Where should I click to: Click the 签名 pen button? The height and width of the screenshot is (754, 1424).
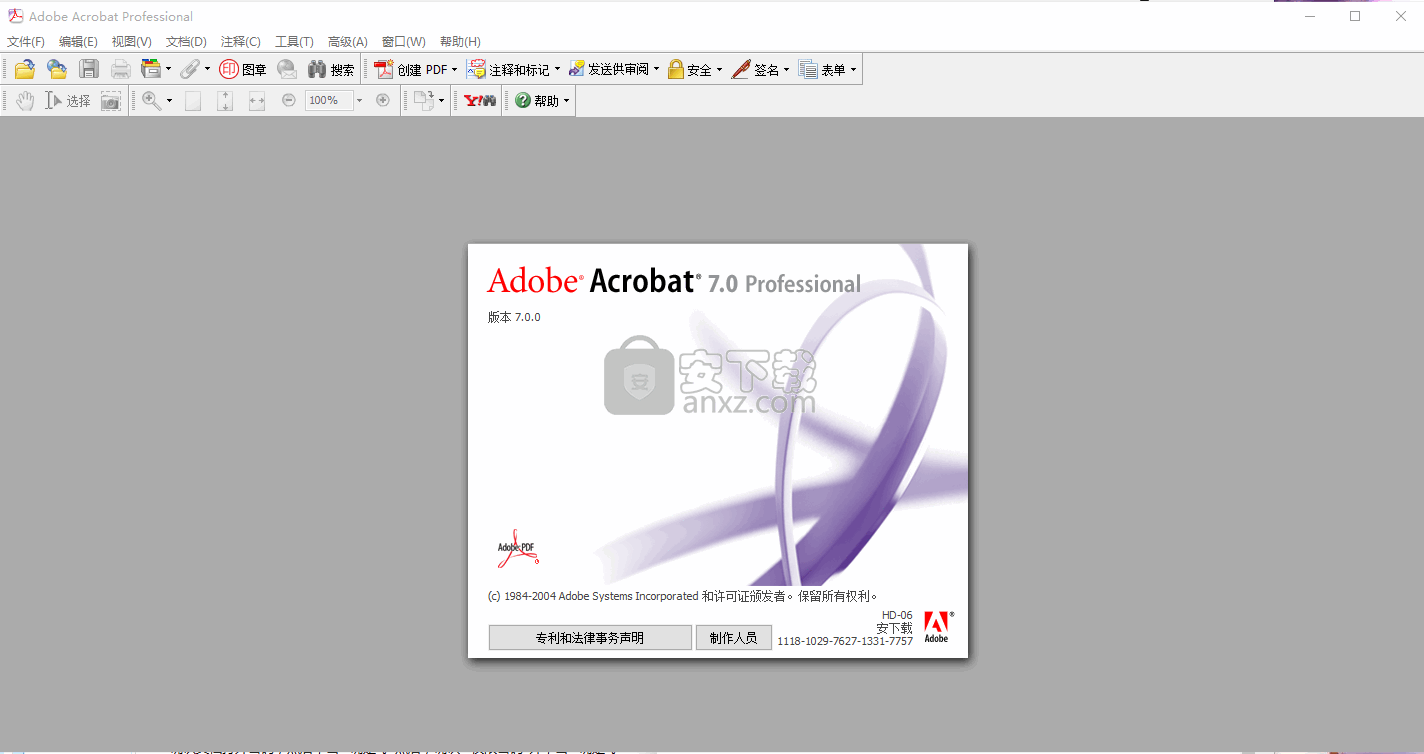[x=755, y=69]
